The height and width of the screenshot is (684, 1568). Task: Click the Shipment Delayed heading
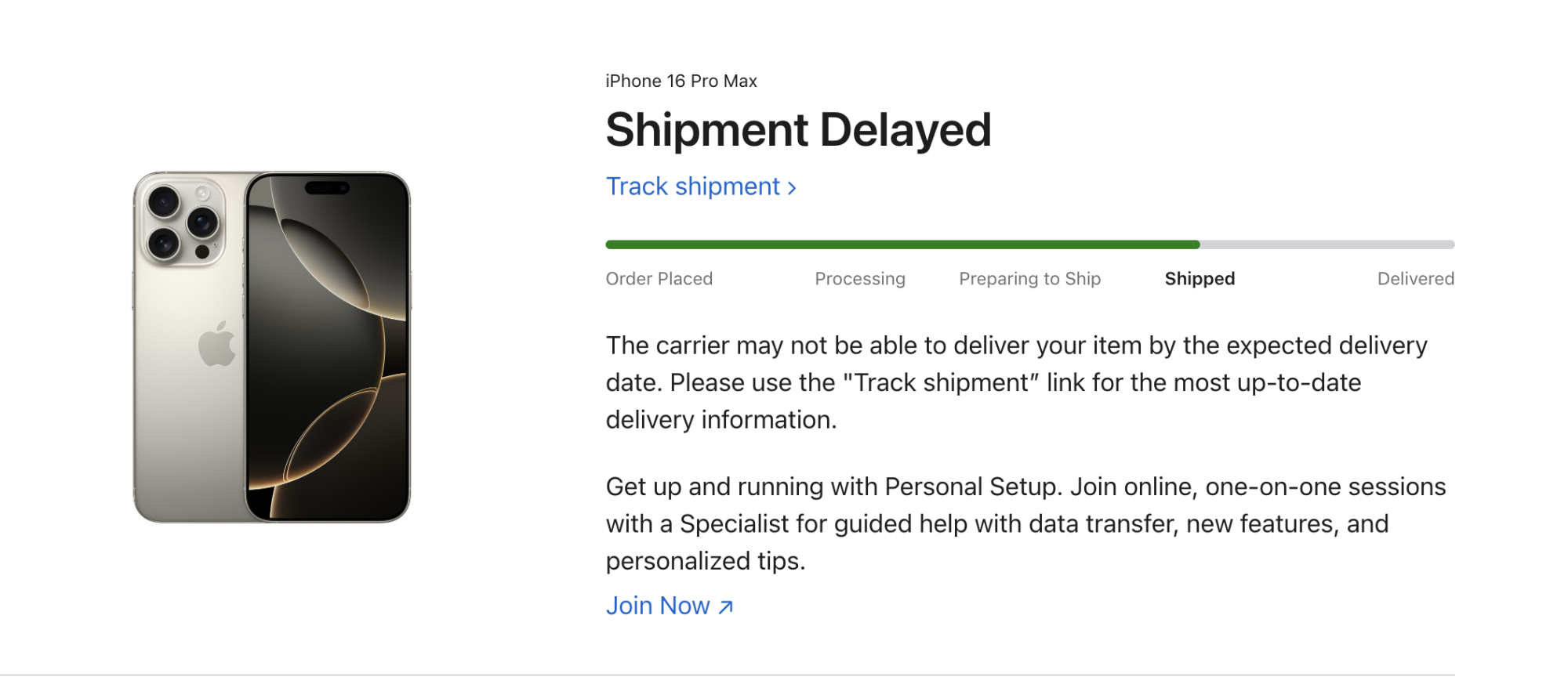pos(798,130)
